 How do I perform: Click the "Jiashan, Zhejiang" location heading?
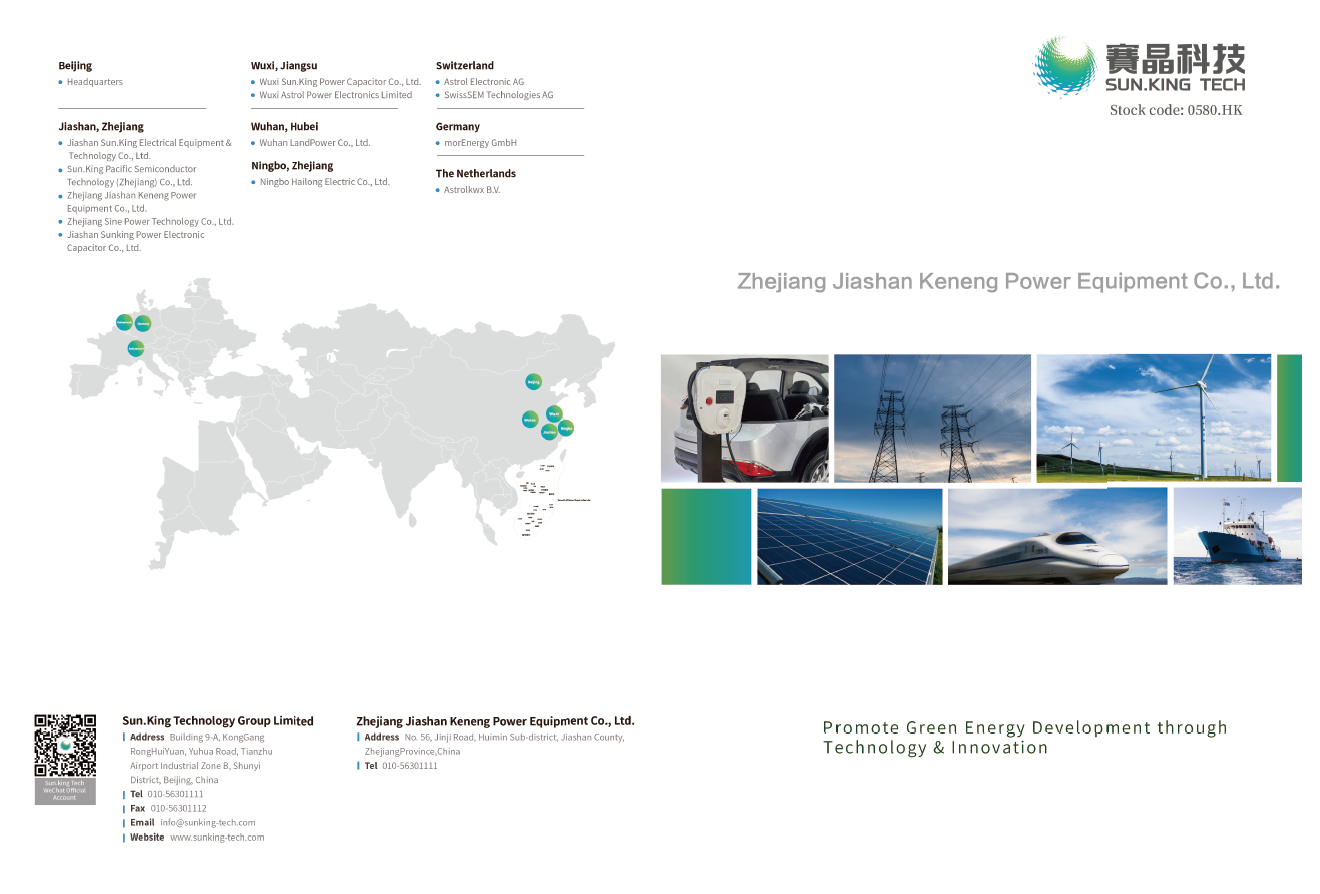point(101,127)
